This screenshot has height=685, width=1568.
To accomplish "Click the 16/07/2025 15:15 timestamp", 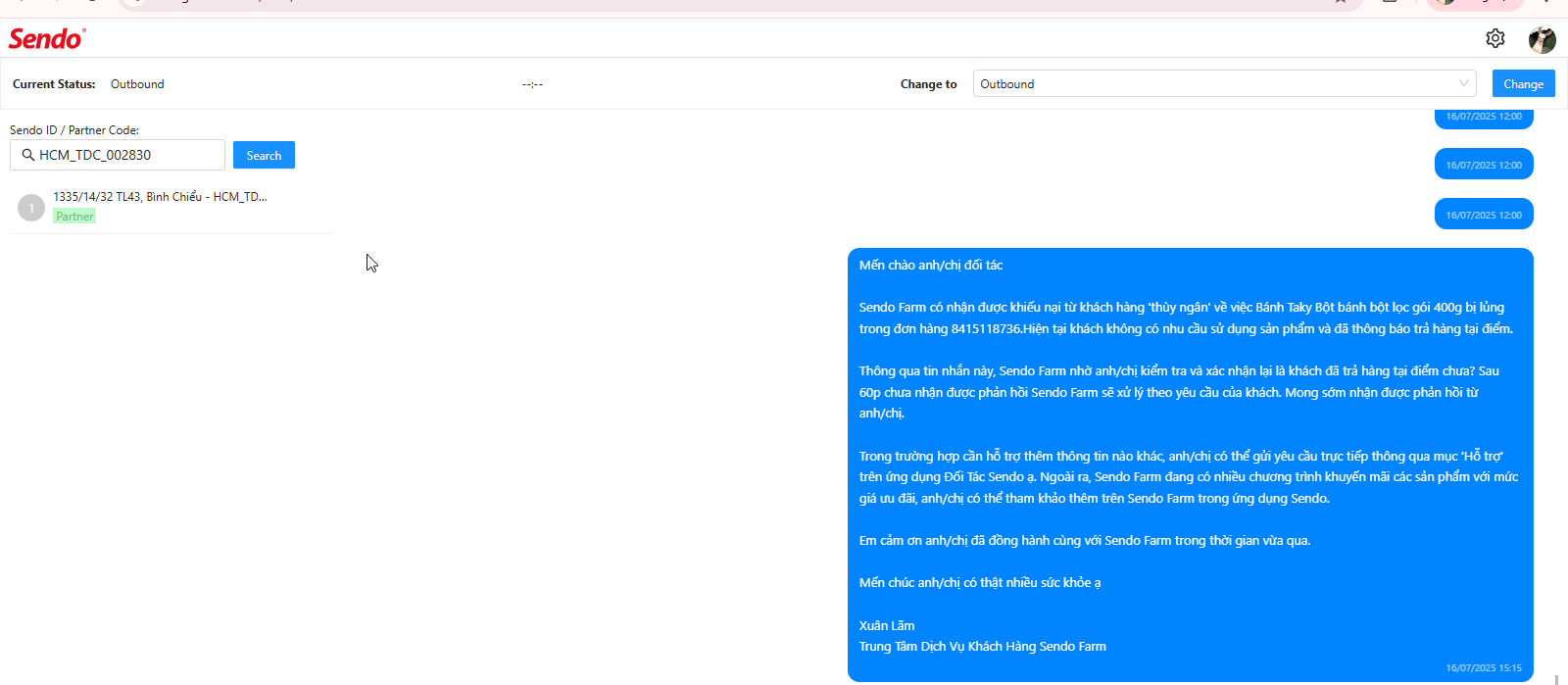I will tap(1484, 668).
